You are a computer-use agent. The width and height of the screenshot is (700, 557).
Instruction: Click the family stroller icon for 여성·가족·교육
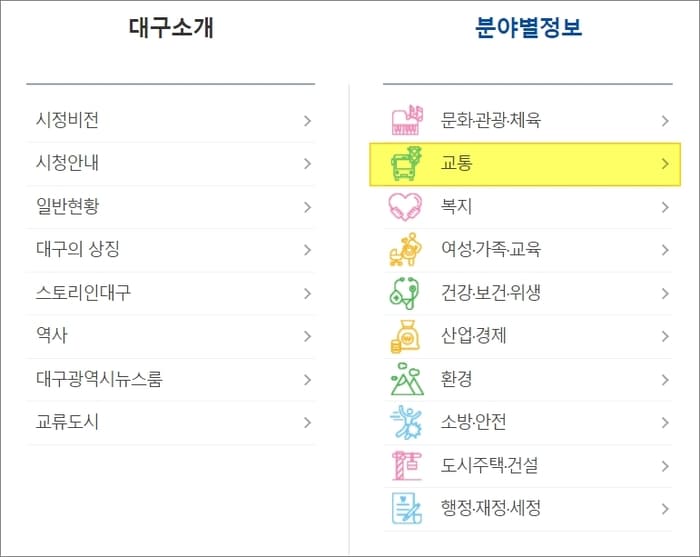pos(405,249)
